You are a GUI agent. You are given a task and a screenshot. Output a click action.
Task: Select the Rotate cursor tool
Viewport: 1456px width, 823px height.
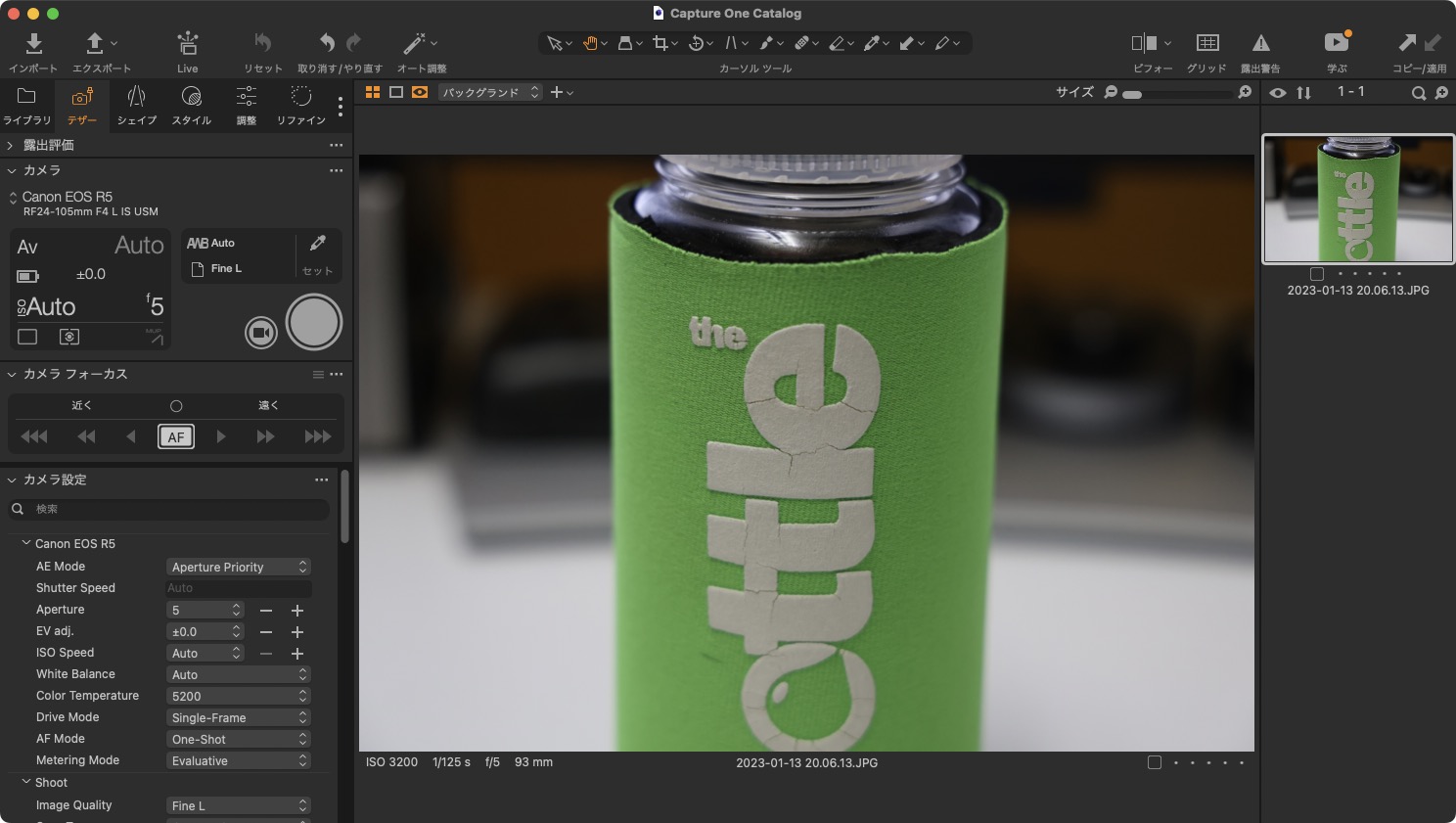point(696,43)
